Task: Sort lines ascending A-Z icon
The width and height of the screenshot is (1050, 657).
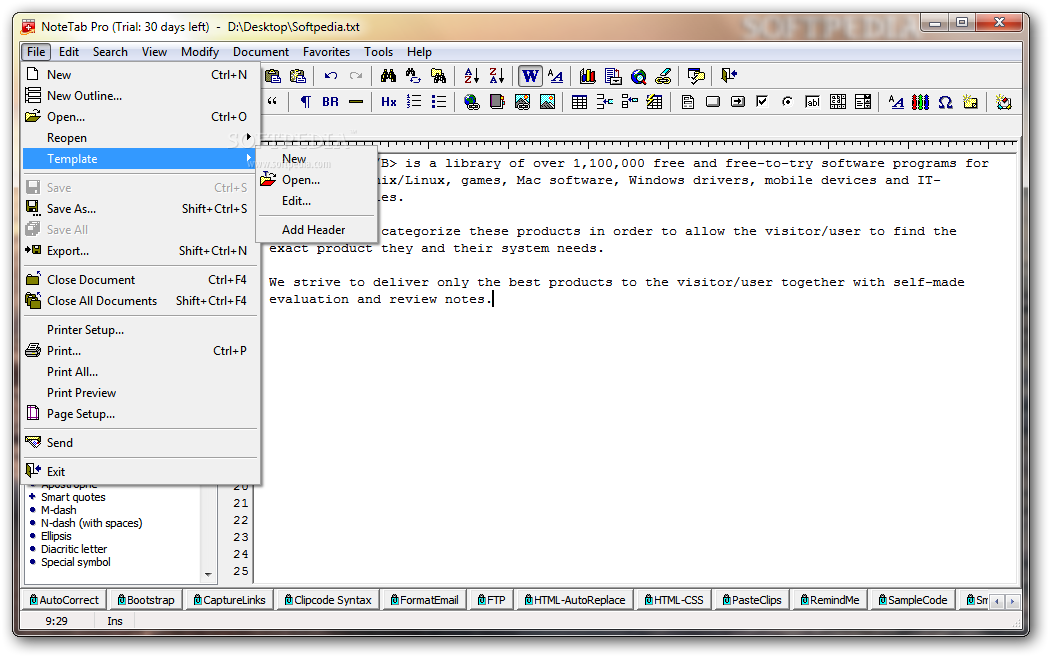Action: point(471,76)
